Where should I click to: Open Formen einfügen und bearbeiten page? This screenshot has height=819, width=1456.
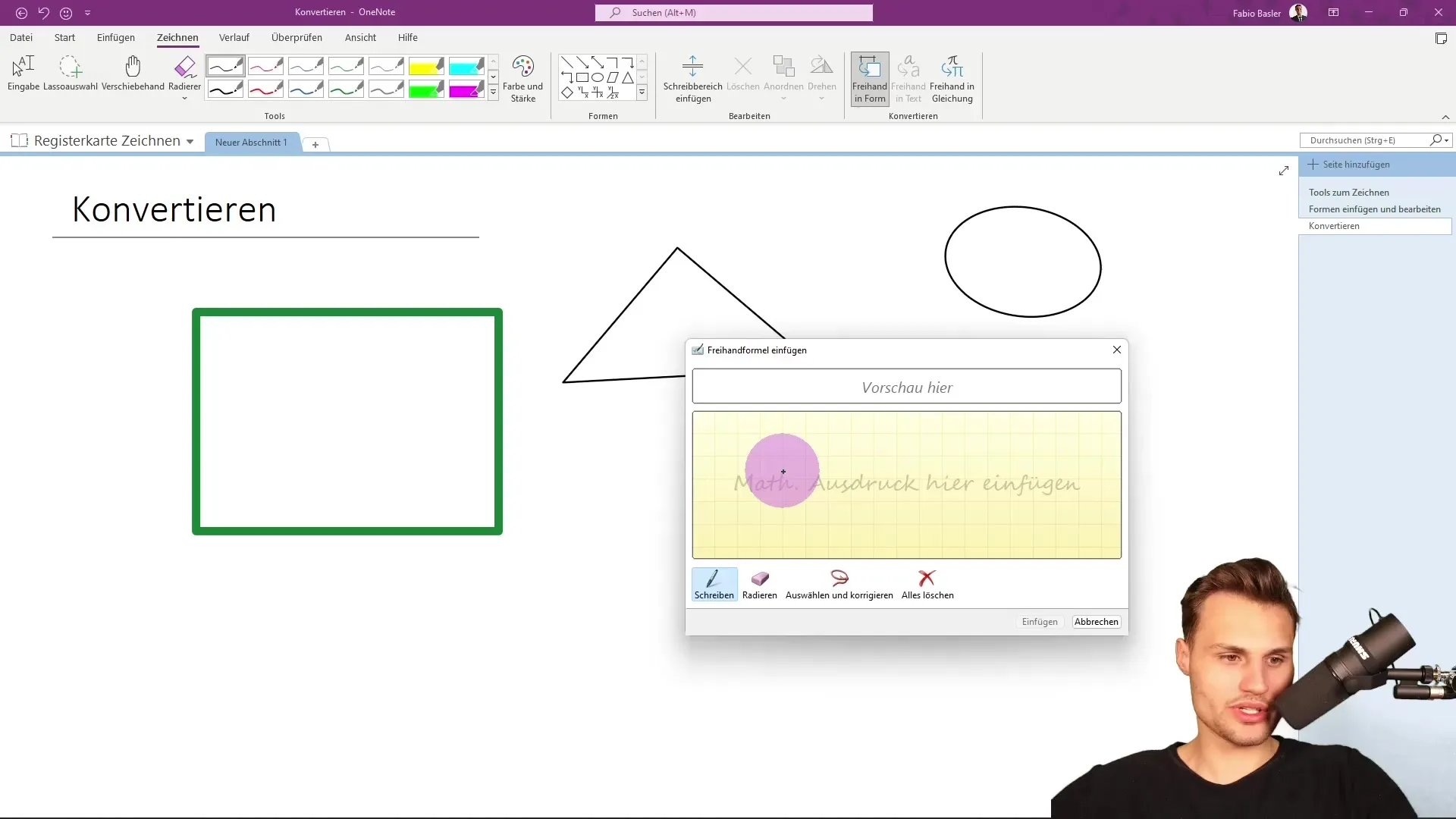pyautogui.click(x=1374, y=209)
